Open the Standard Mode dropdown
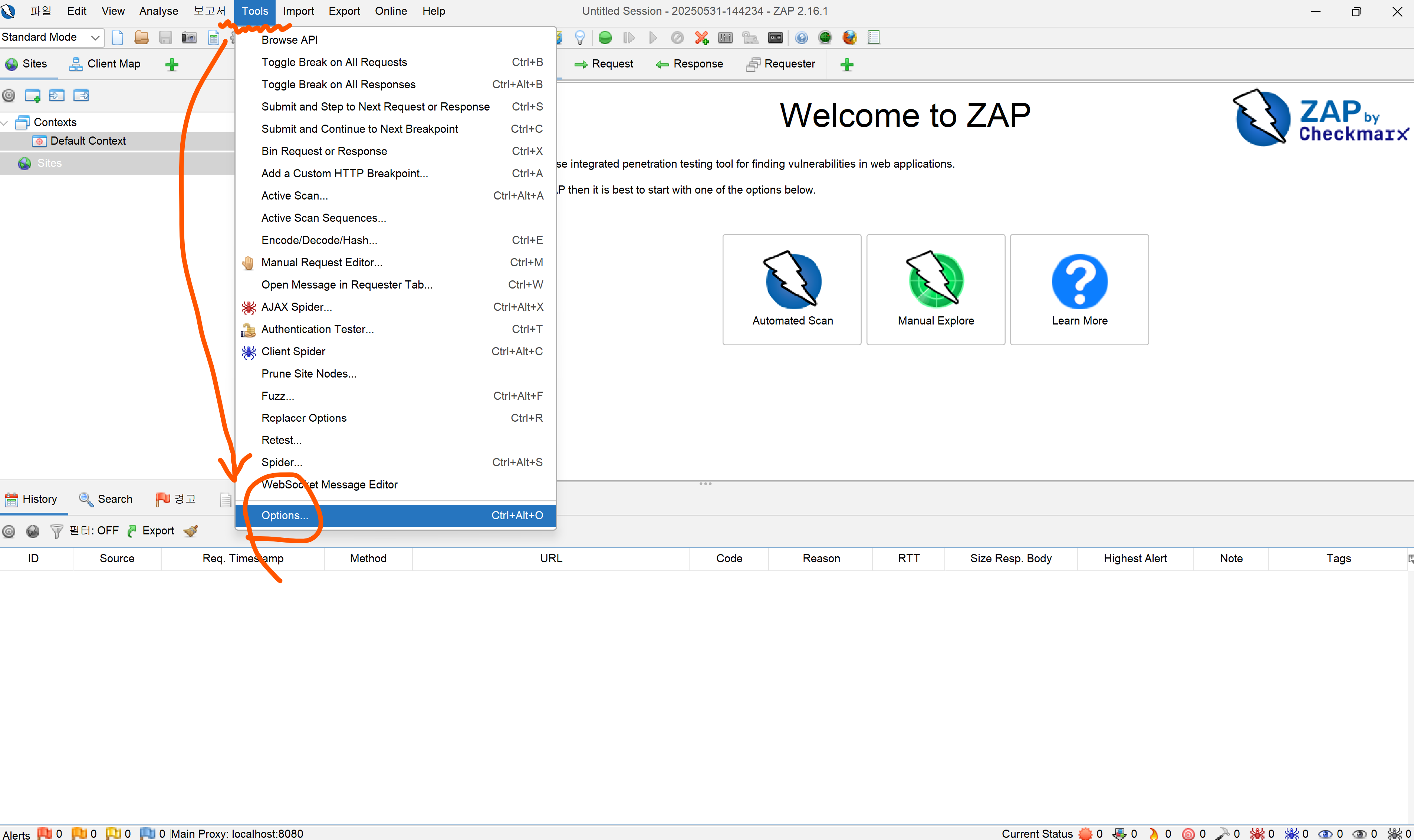The width and height of the screenshot is (1414, 840). coord(52,37)
